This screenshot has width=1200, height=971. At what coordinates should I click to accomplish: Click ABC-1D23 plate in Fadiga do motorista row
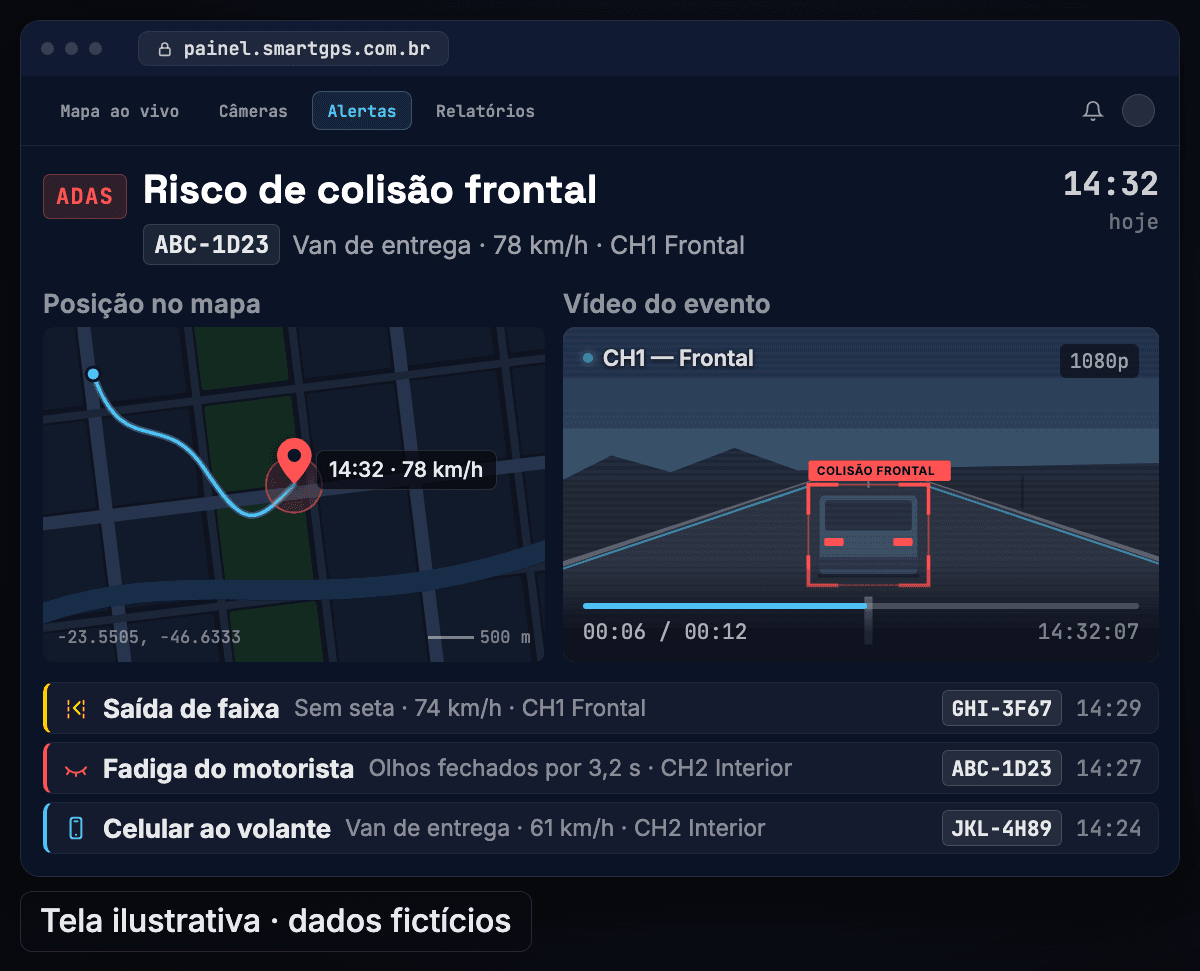[1002, 768]
